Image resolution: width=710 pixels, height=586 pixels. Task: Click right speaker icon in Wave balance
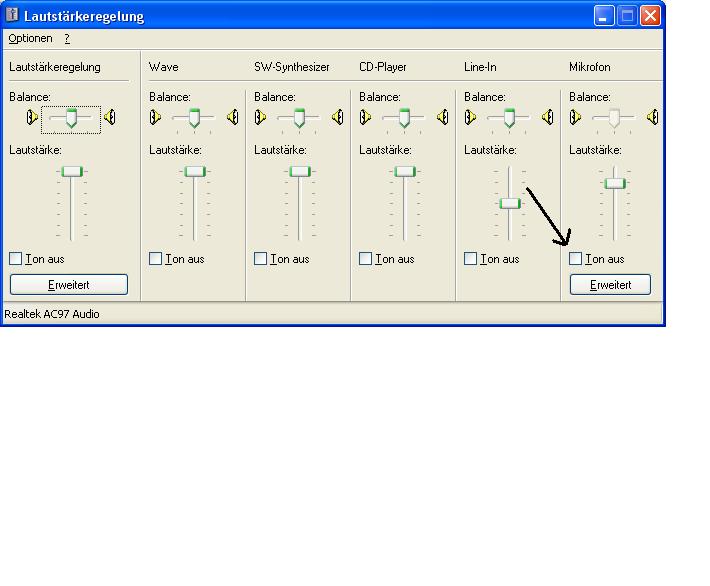pyautogui.click(x=233, y=117)
